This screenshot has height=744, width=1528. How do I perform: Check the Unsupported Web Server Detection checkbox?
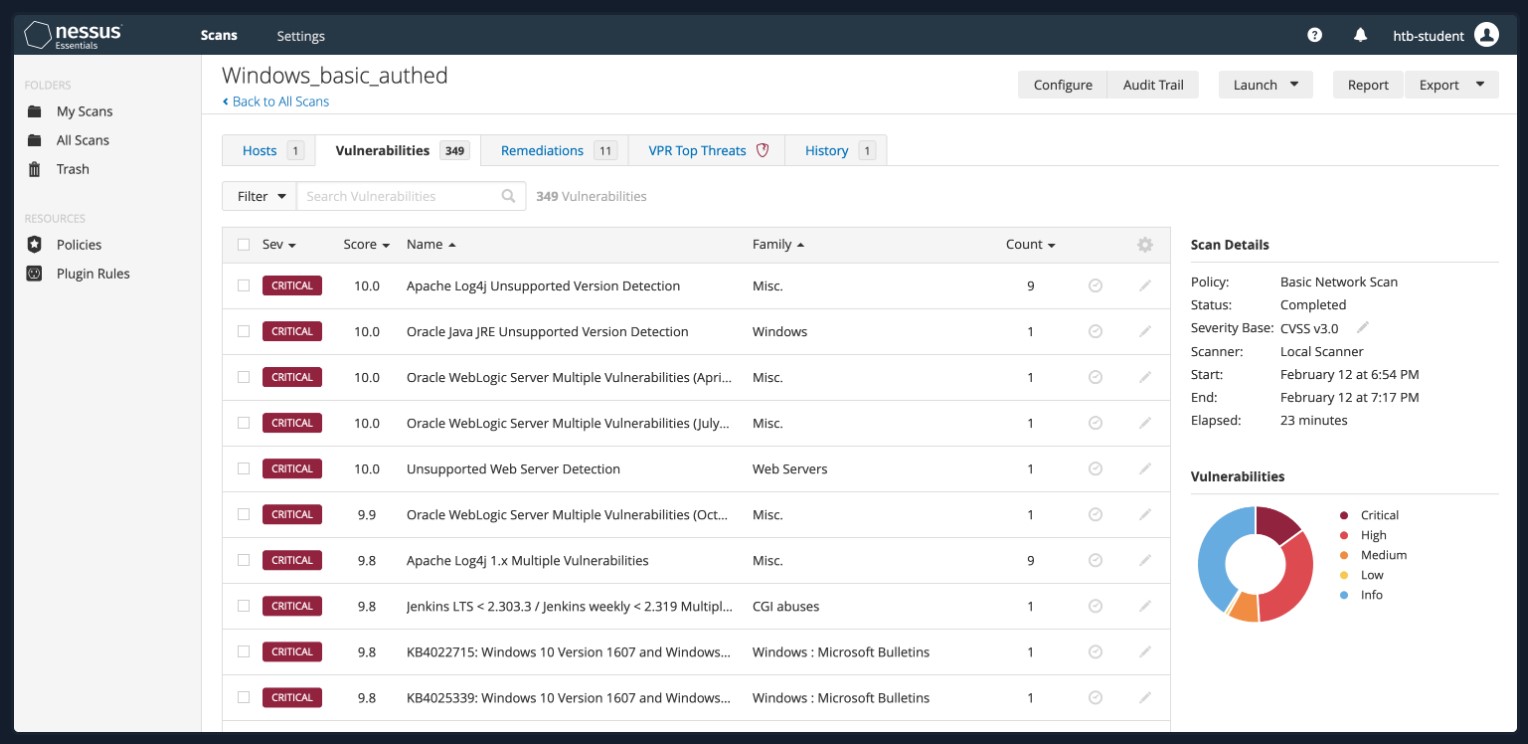pos(243,468)
